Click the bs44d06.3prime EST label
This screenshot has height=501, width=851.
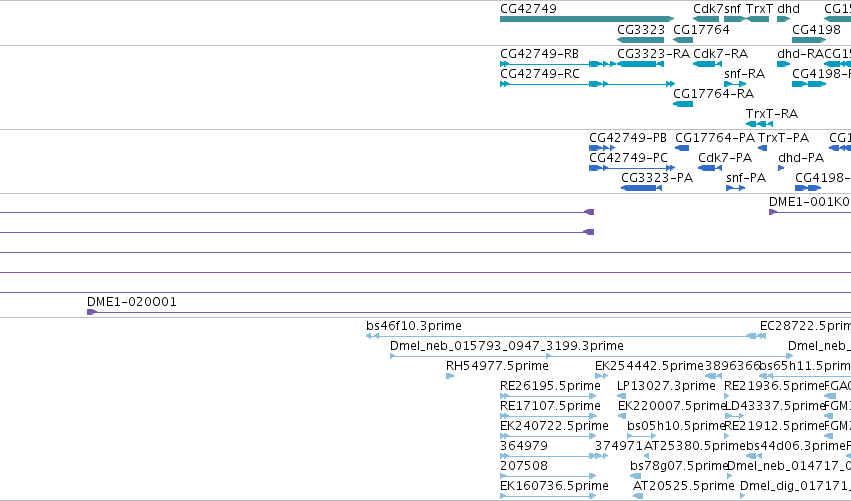(796, 446)
